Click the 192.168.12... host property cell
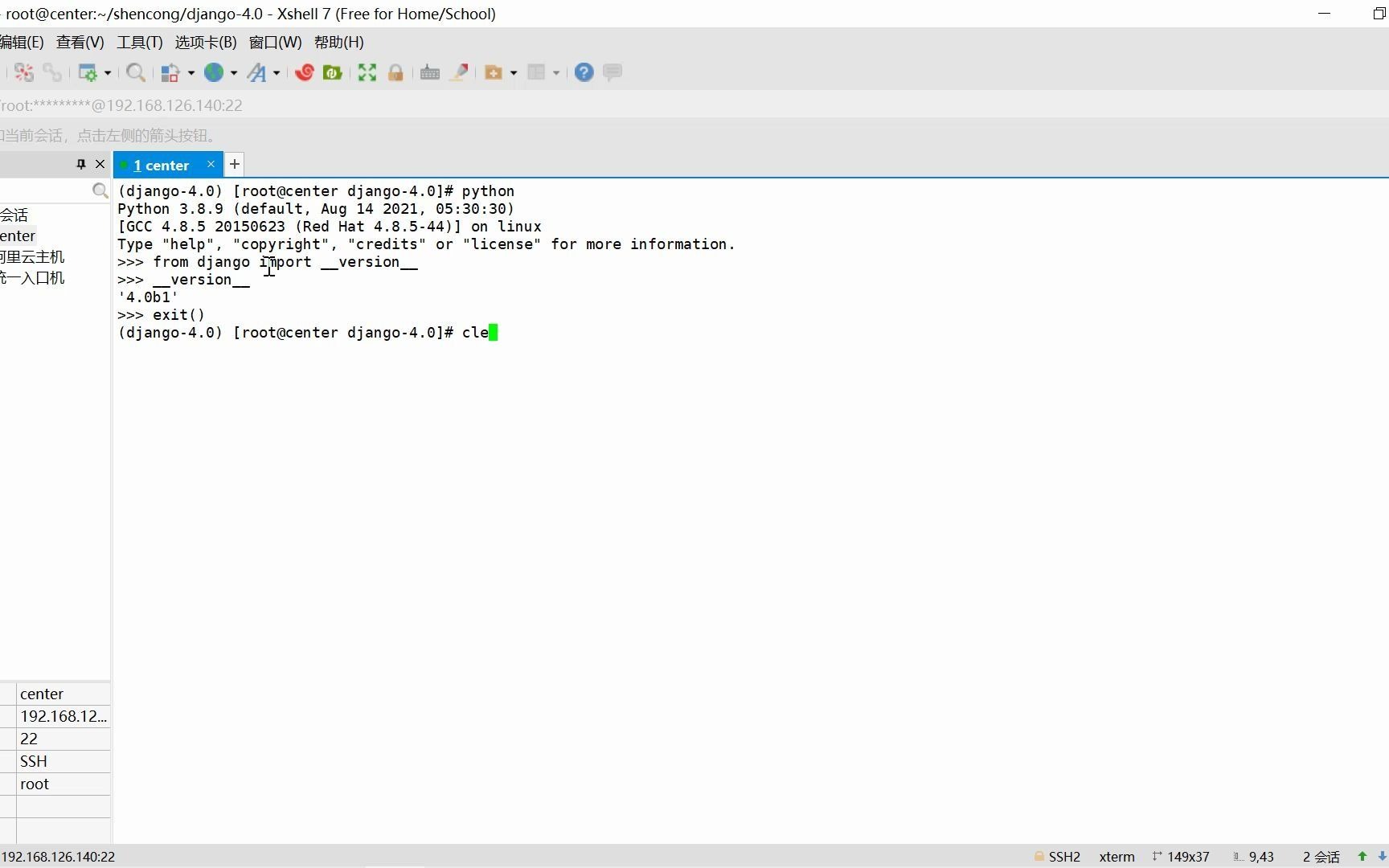The height and width of the screenshot is (868, 1389). coord(64,716)
